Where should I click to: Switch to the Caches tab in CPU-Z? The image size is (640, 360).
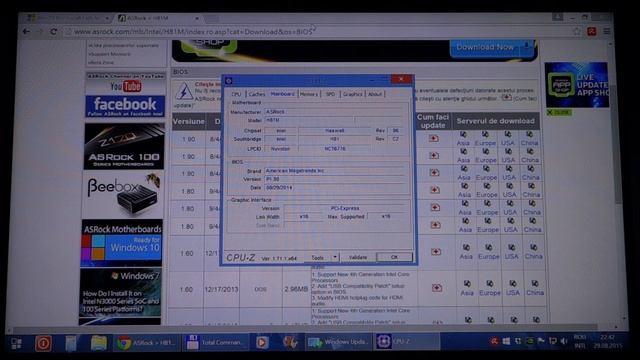pos(257,94)
